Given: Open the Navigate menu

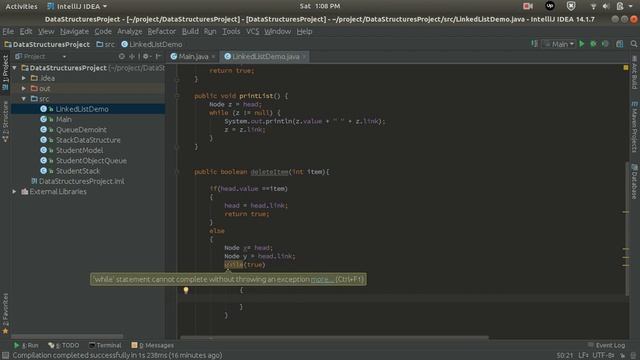Looking at the screenshot, I should [74, 31].
